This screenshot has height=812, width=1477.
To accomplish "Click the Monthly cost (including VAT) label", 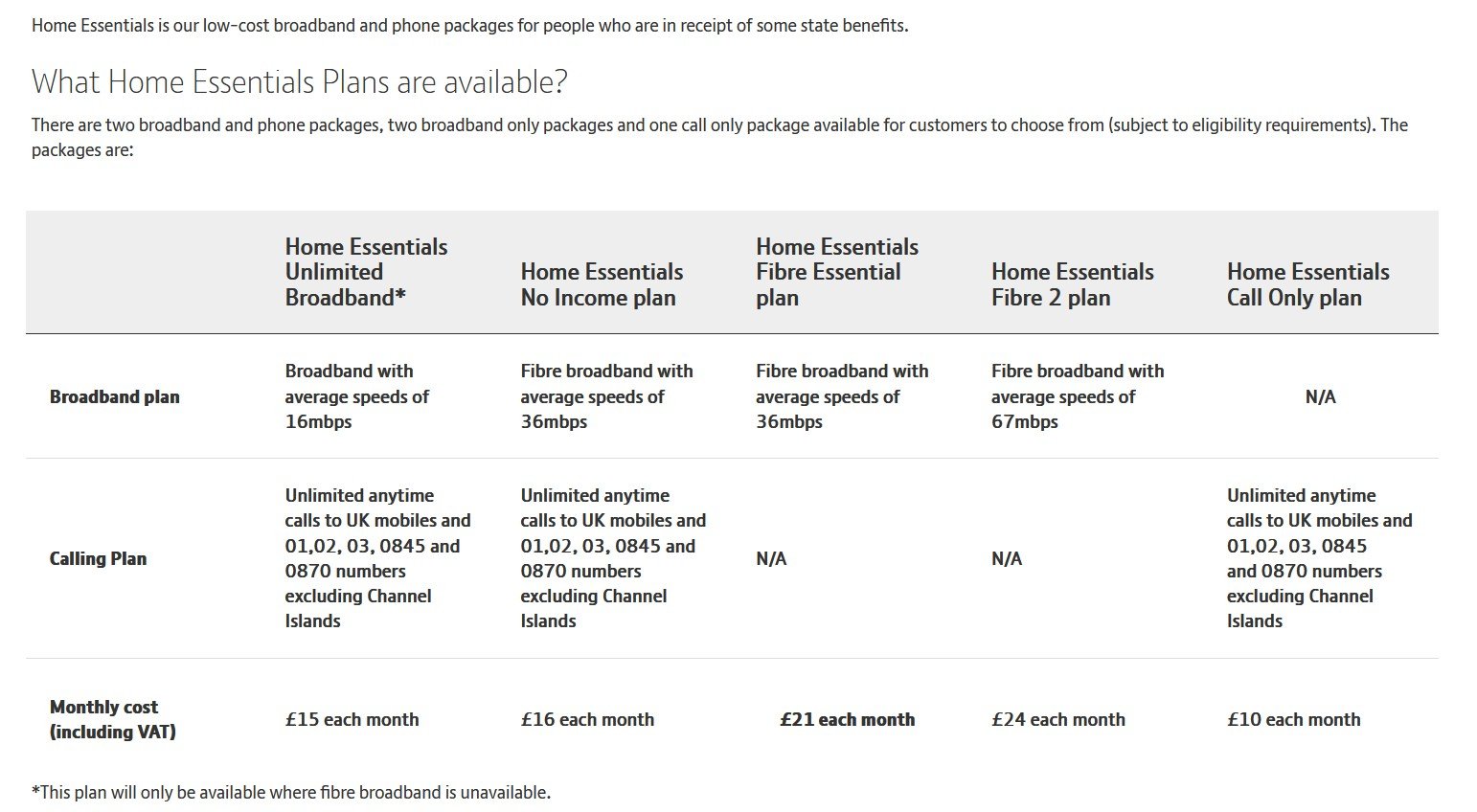I will tap(113, 719).
